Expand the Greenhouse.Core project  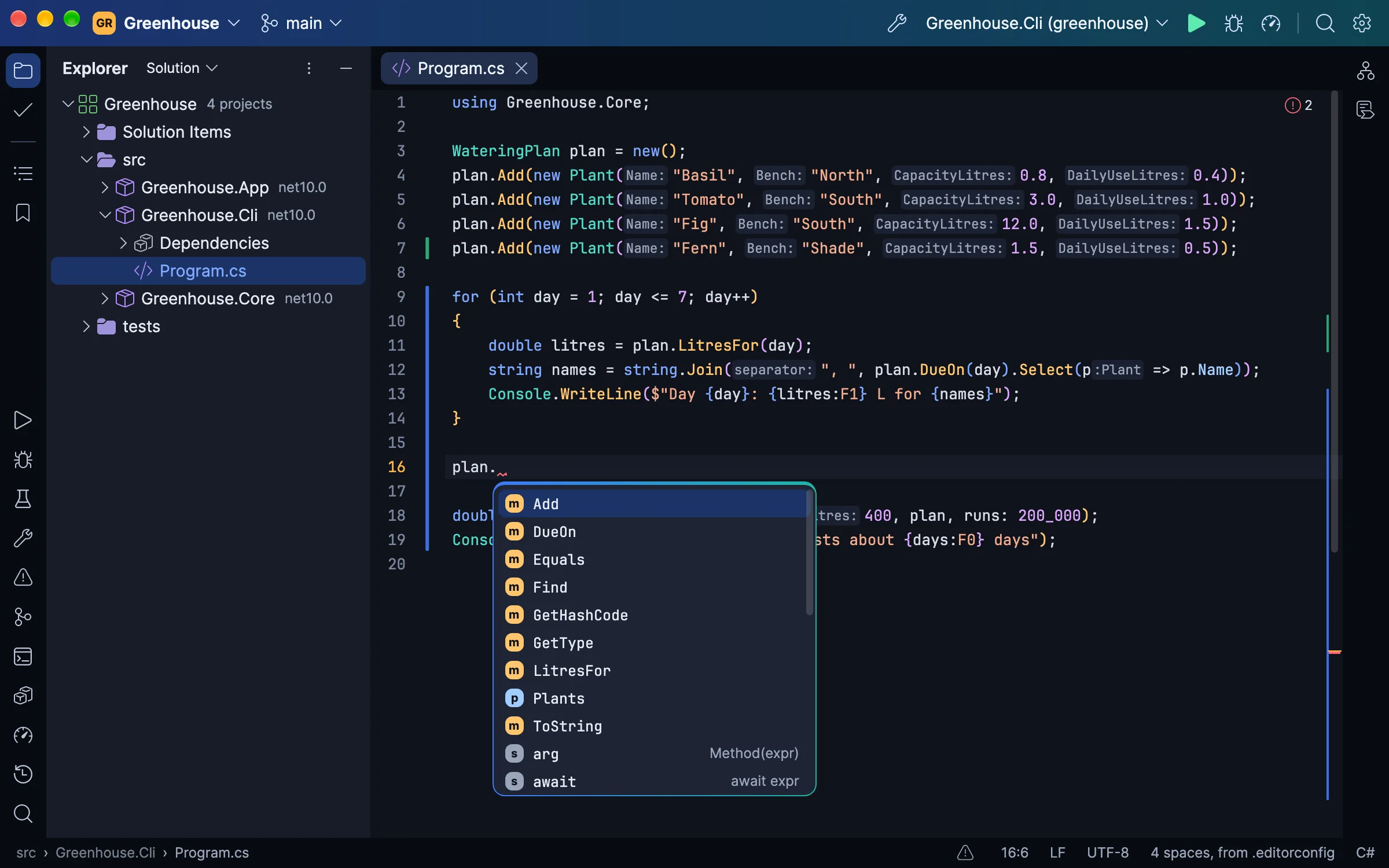point(105,299)
